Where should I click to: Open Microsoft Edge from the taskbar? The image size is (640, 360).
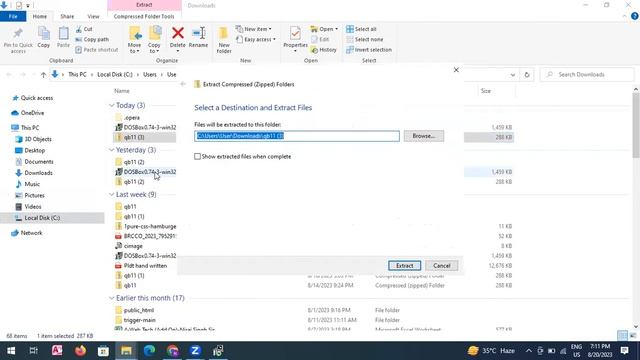tap(149, 351)
